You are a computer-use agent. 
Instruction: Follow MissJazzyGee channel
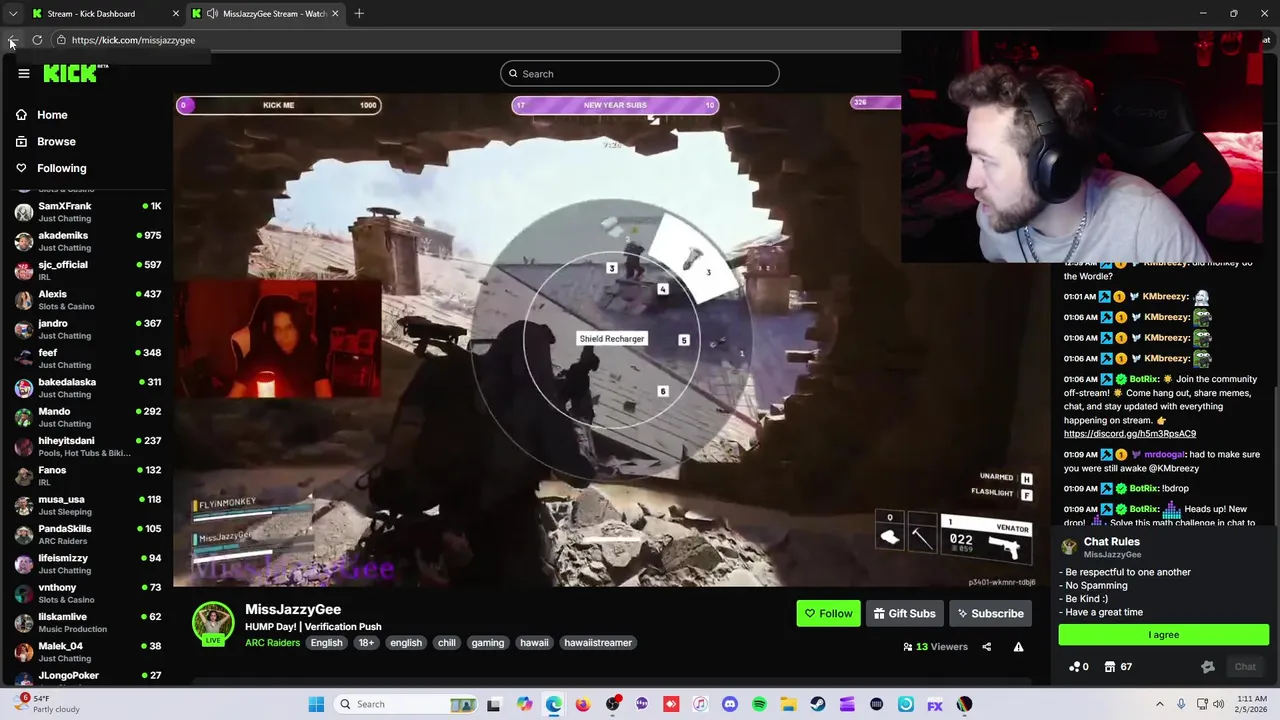point(829,613)
